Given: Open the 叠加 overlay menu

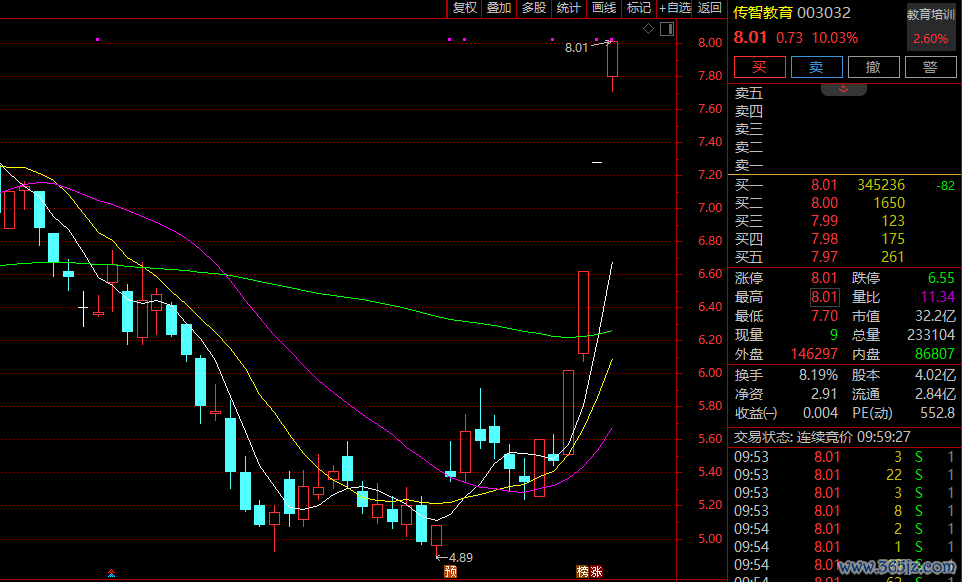Looking at the screenshot, I should tap(499, 8).
